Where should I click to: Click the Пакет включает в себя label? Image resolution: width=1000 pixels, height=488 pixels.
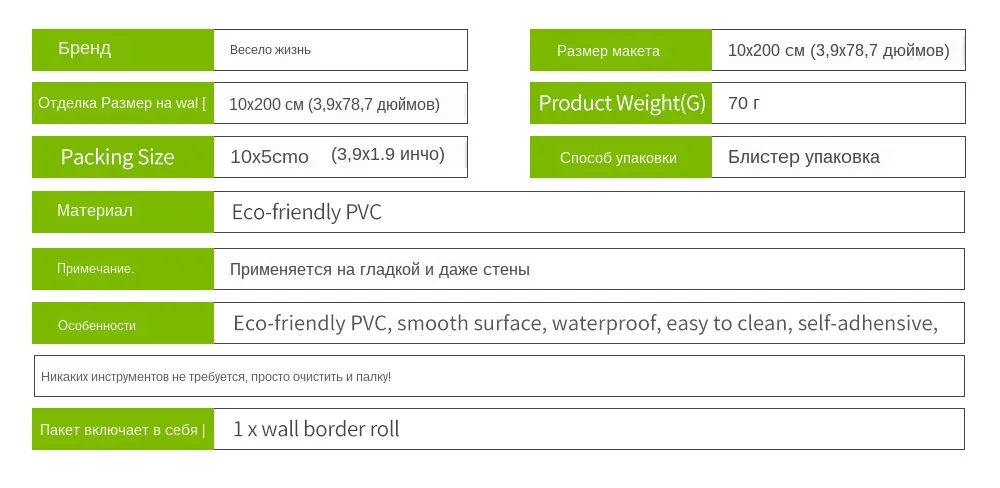click(122, 429)
